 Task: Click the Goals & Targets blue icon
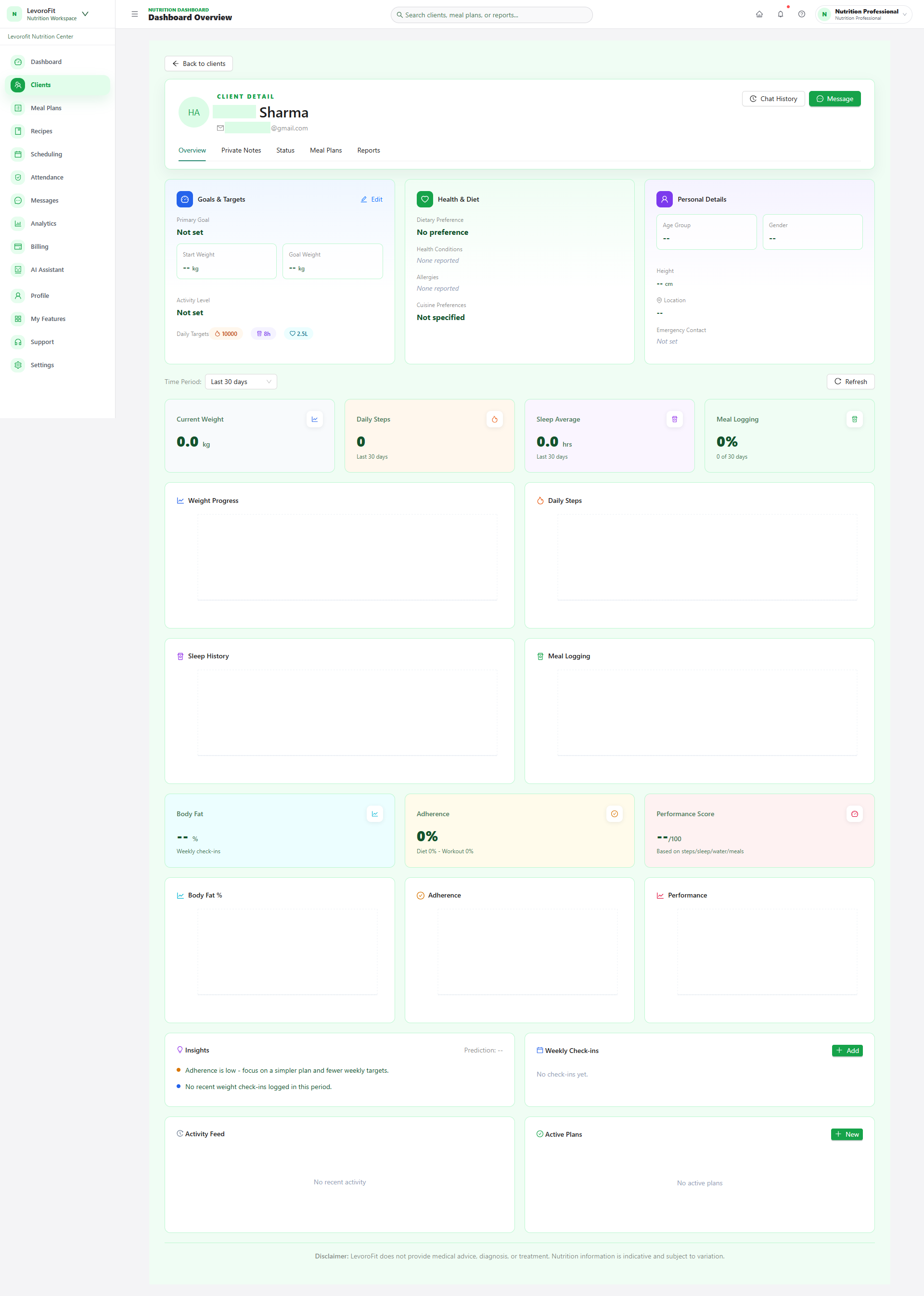pos(185,199)
